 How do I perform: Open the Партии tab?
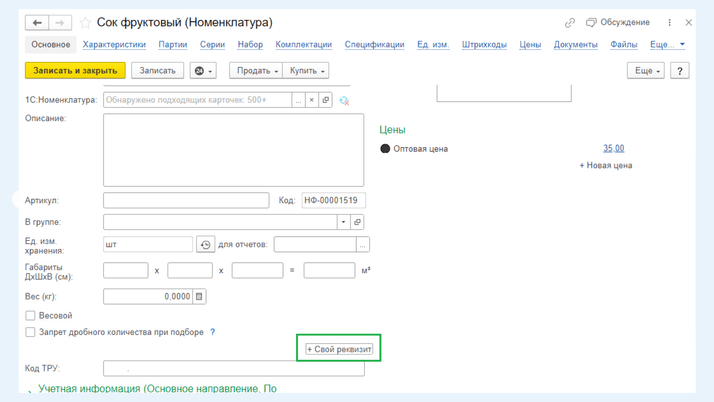[x=173, y=45]
